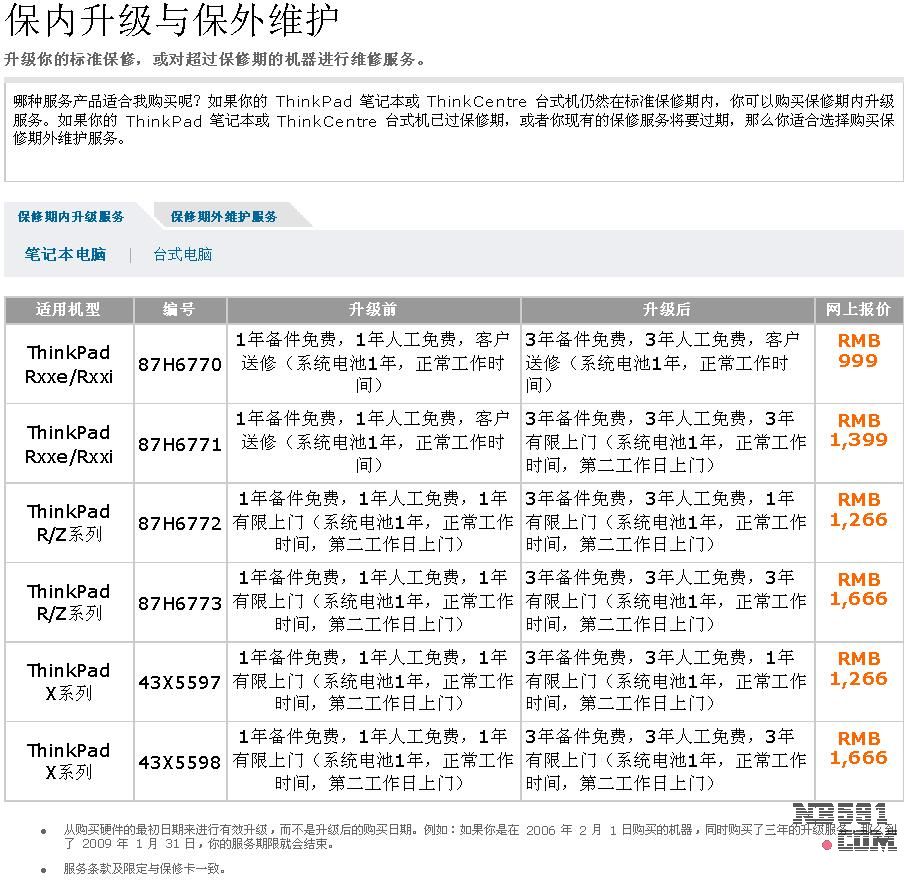The height and width of the screenshot is (880, 910).
Task: Select part number 87H6770
Action: pyautogui.click(x=180, y=365)
